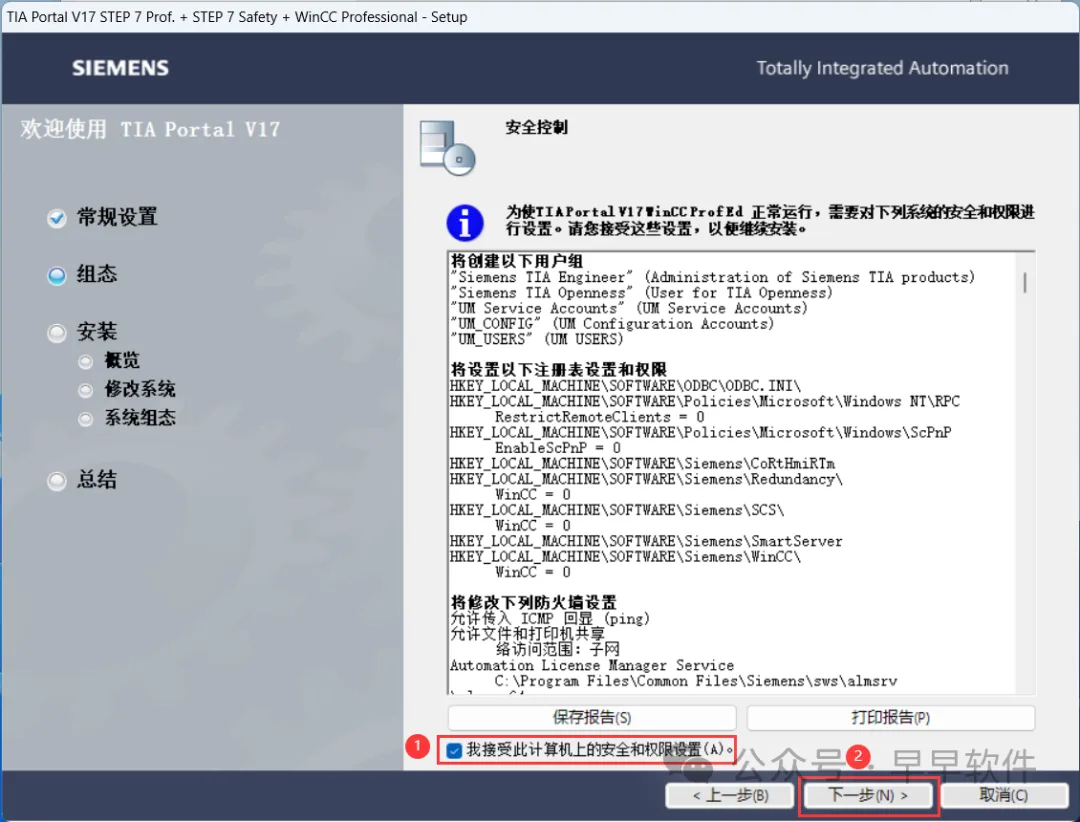Screen dimensions: 1080x822
Task: Click the Siemens TIA Engineer line
Action: point(712,277)
